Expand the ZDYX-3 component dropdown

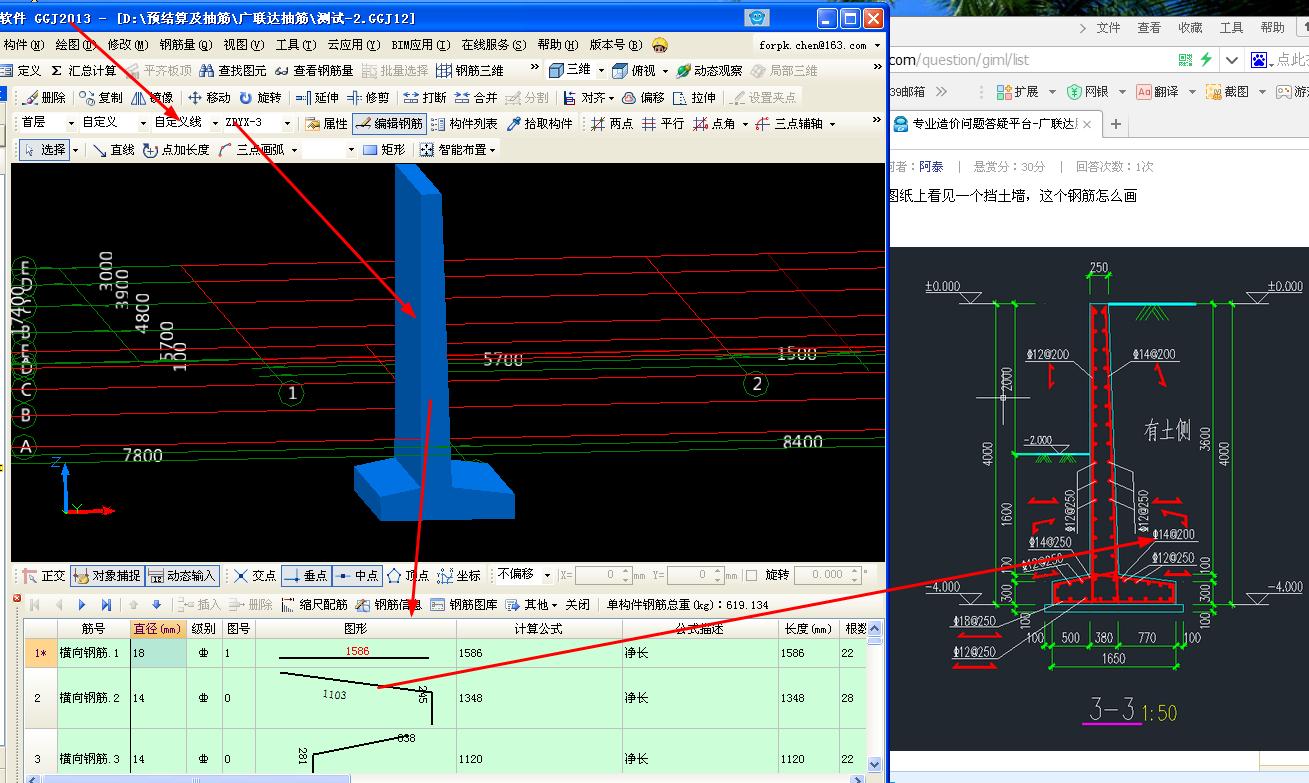(x=287, y=124)
